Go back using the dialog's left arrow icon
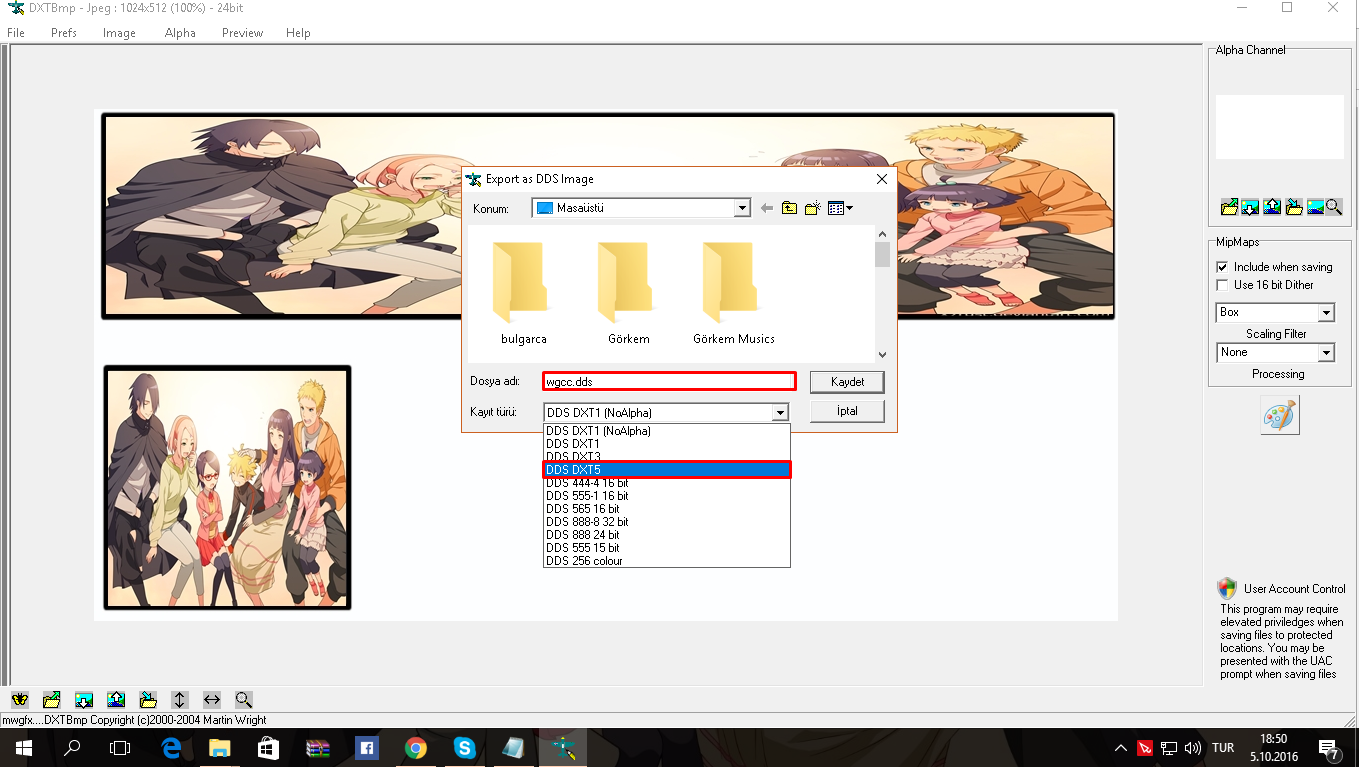 [x=767, y=208]
